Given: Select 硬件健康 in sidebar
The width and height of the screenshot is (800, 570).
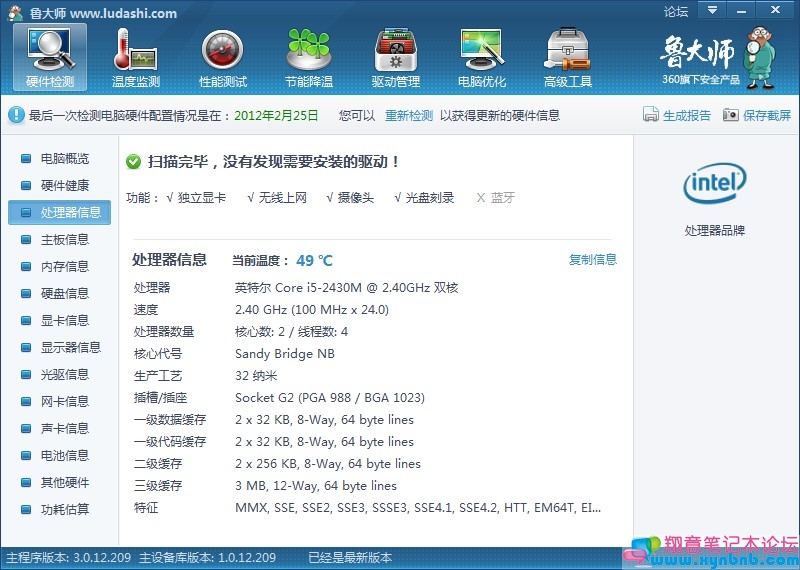Looking at the screenshot, I should pos(64,185).
